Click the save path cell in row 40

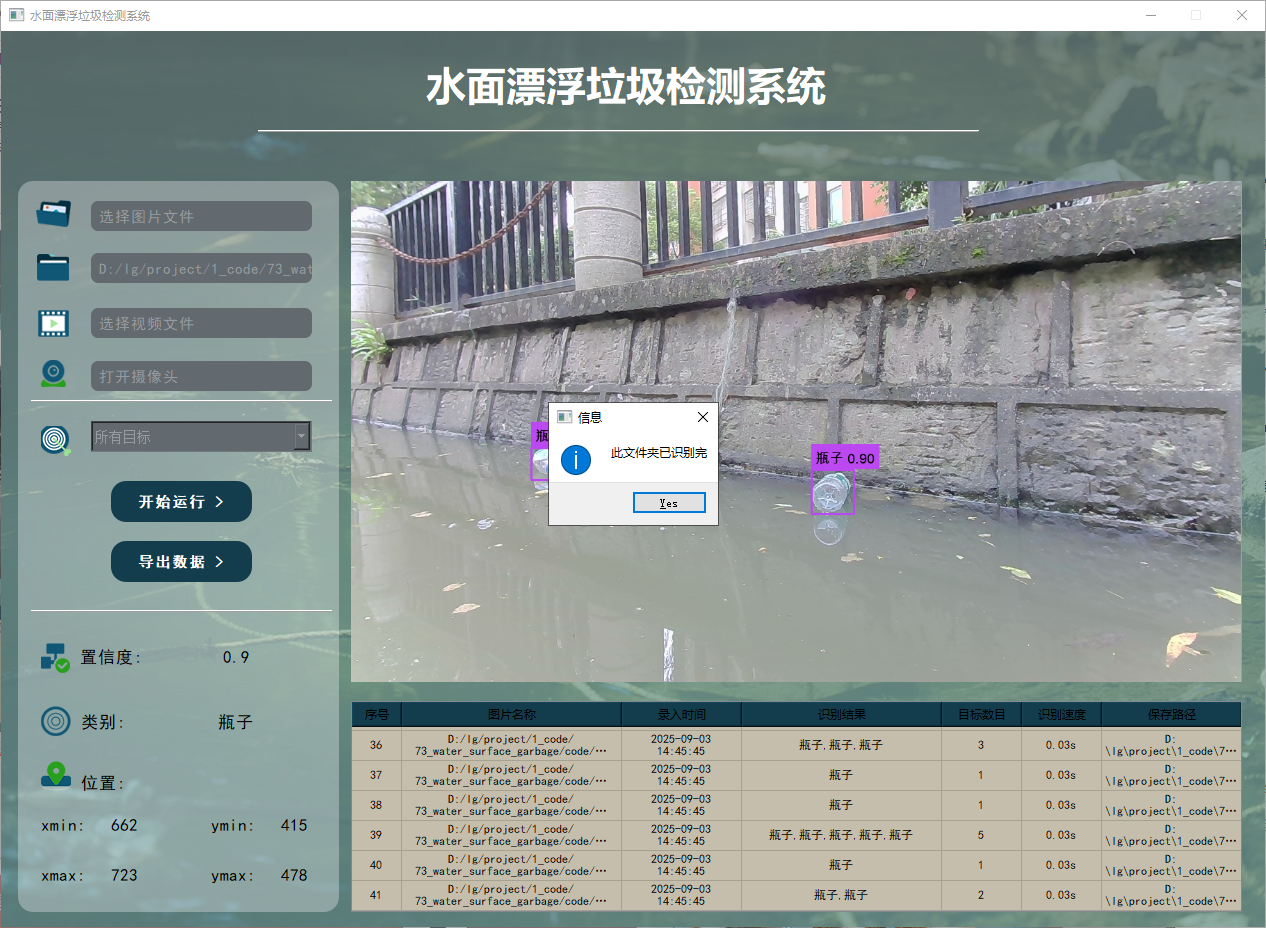point(1171,865)
